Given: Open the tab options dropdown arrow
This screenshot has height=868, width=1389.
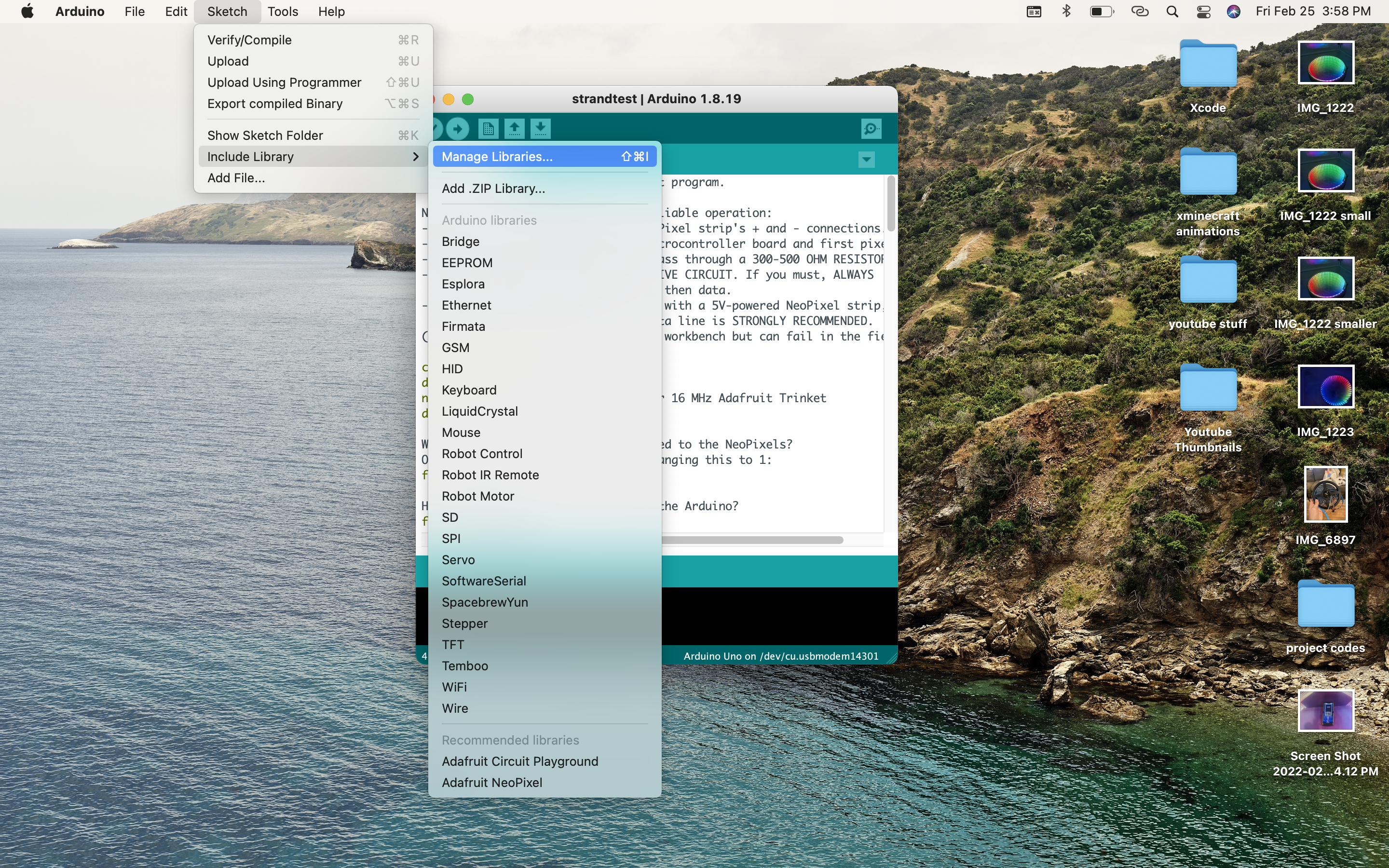Looking at the screenshot, I should [x=866, y=159].
